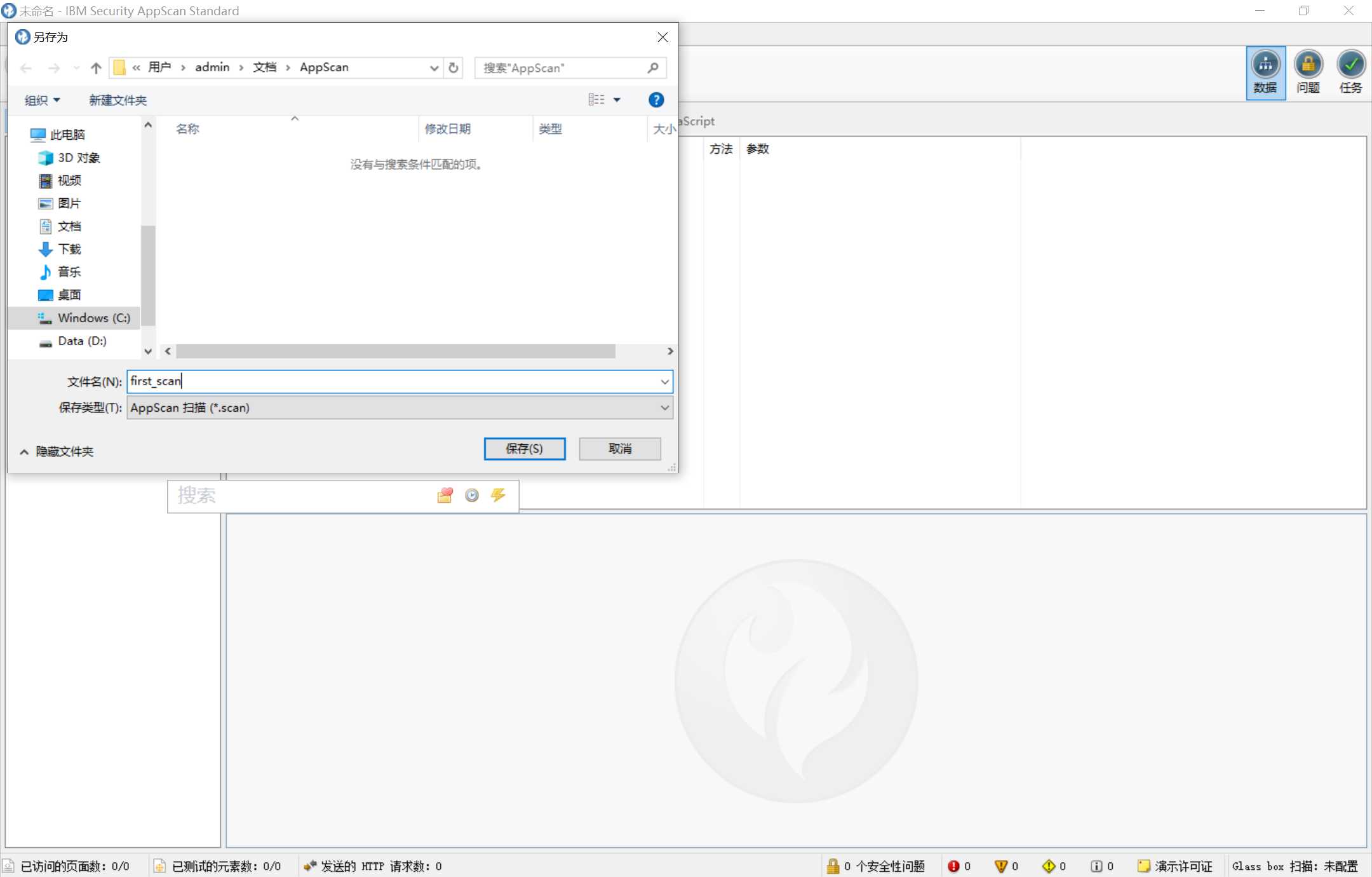Switch to the Tasks (任务) view
The image size is (1372, 877).
(x=1350, y=72)
